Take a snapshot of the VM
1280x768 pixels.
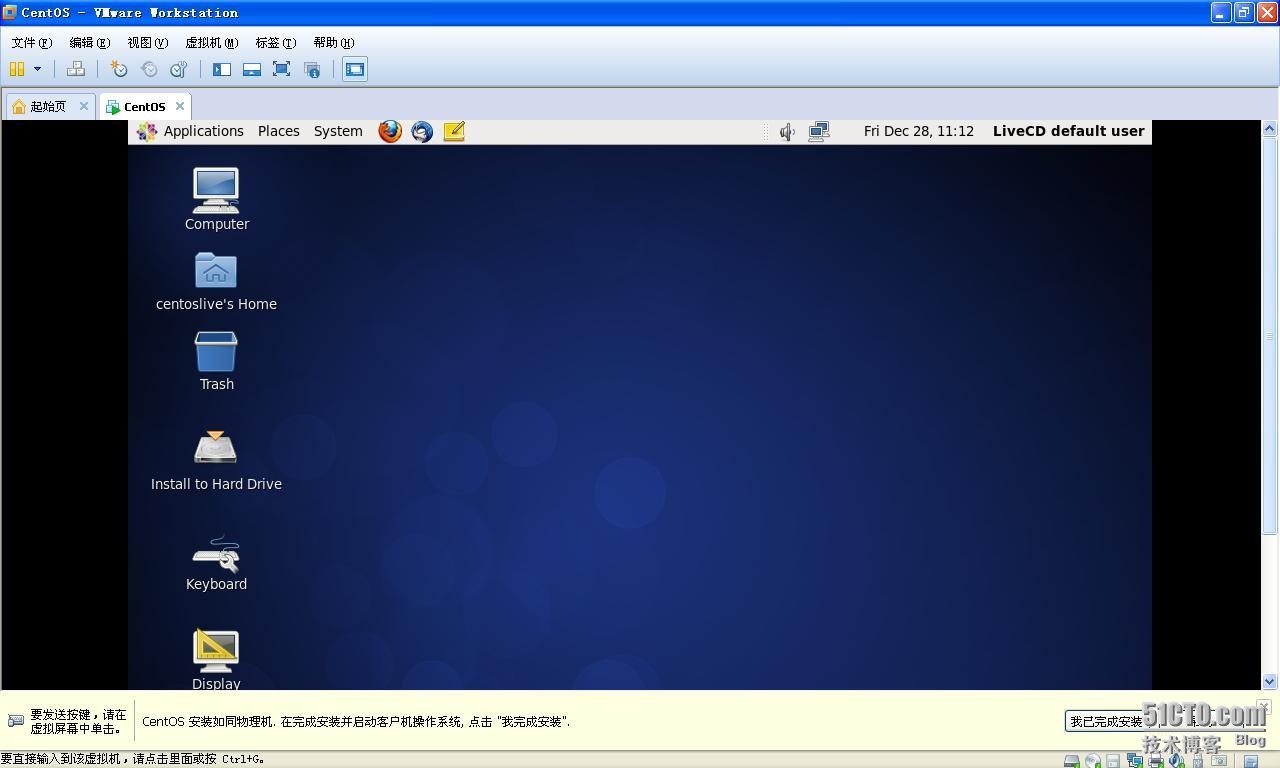click(119, 69)
